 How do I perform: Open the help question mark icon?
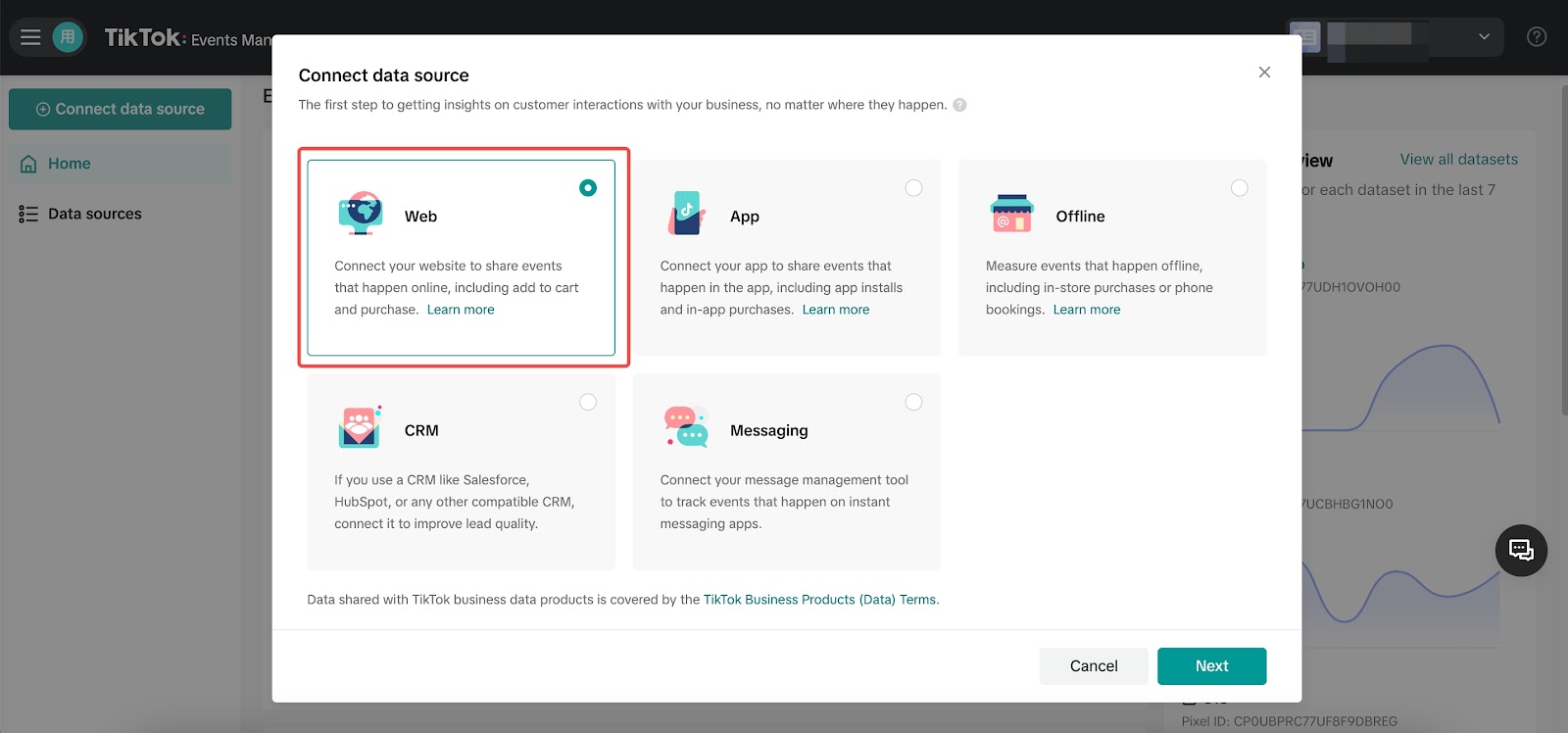[1537, 37]
